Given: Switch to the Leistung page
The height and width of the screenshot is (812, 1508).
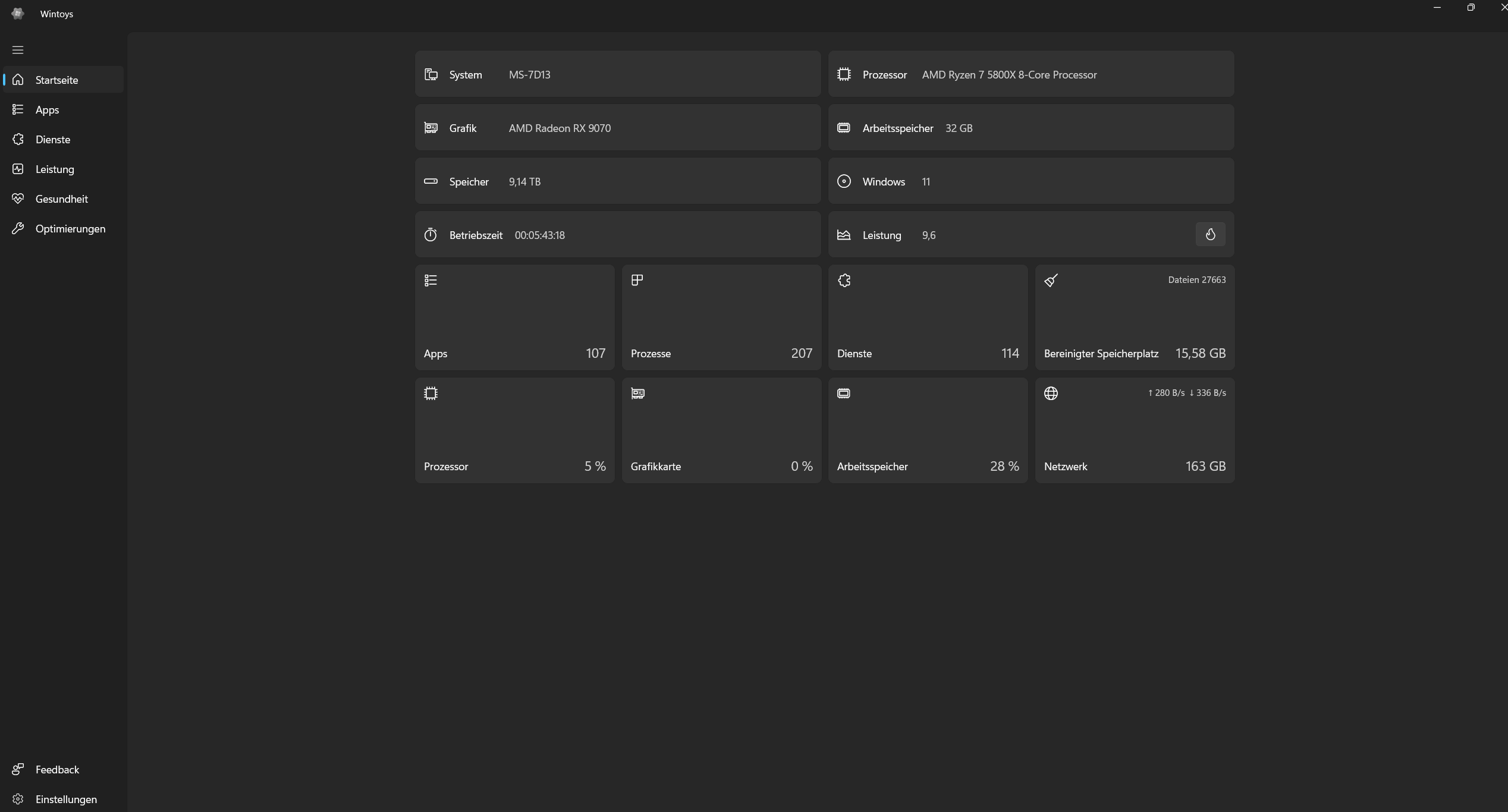Looking at the screenshot, I should tap(55, 169).
